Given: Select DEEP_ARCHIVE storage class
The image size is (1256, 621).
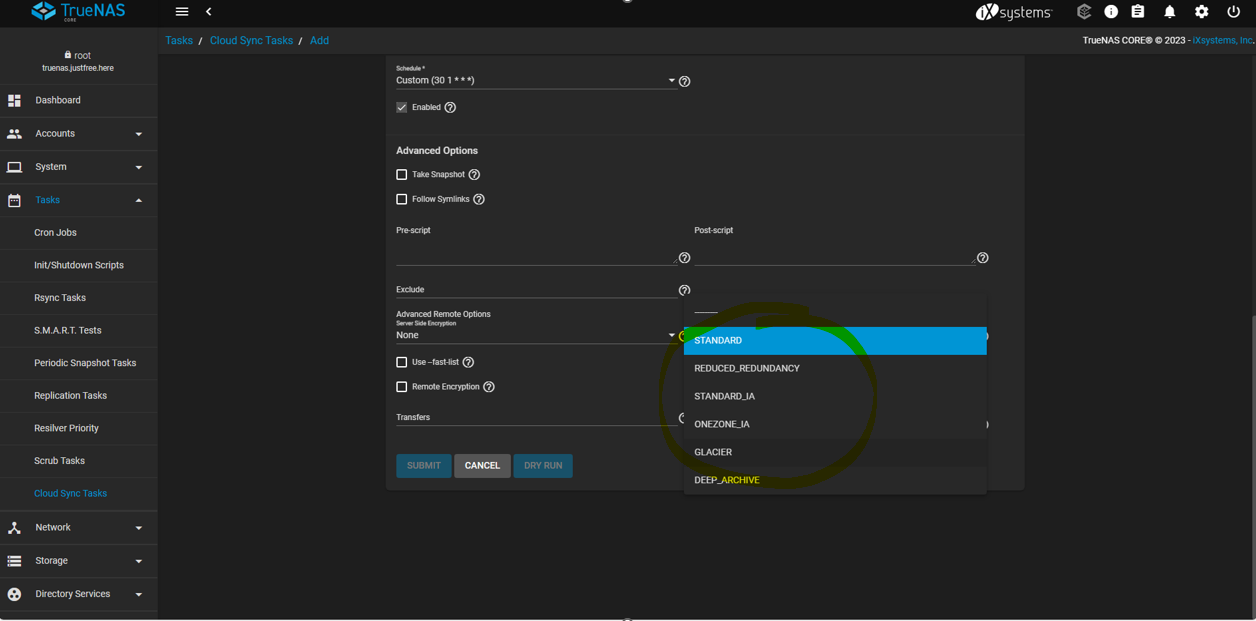Looking at the screenshot, I should [835, 480].
